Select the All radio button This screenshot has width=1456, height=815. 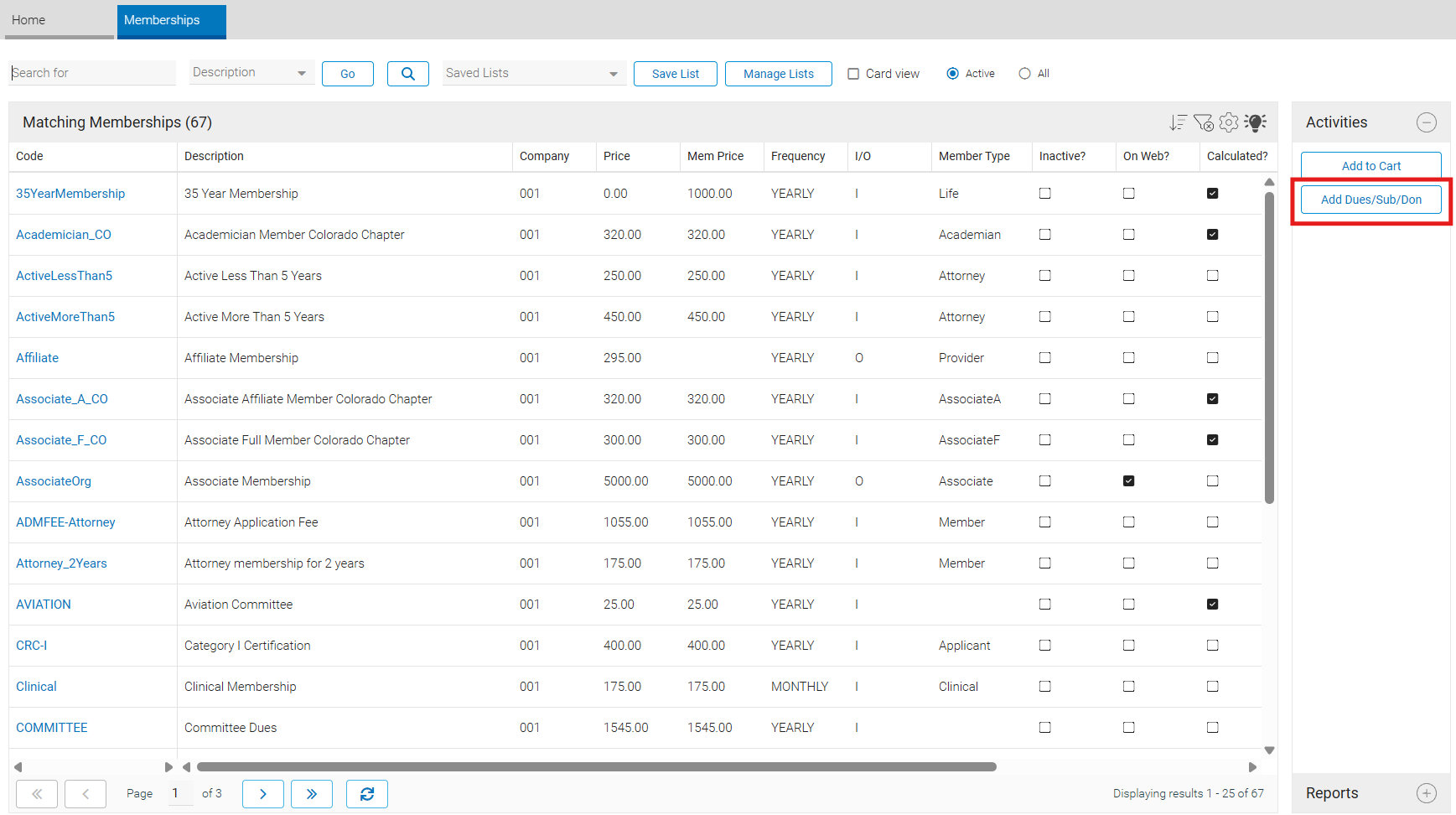click(1024, 74)
